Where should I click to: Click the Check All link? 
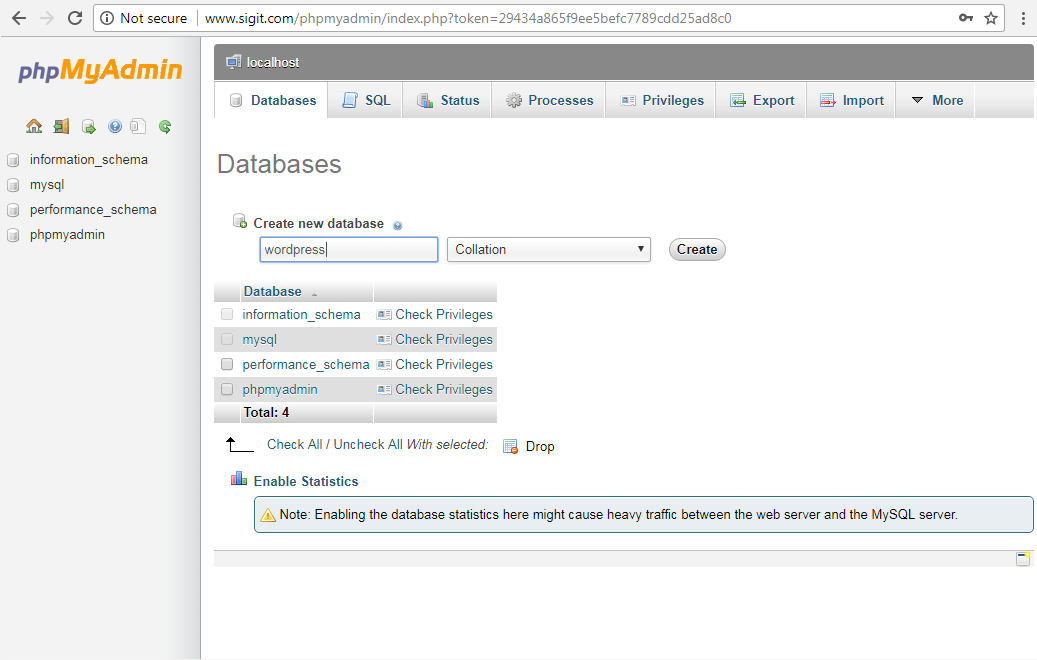294,445
